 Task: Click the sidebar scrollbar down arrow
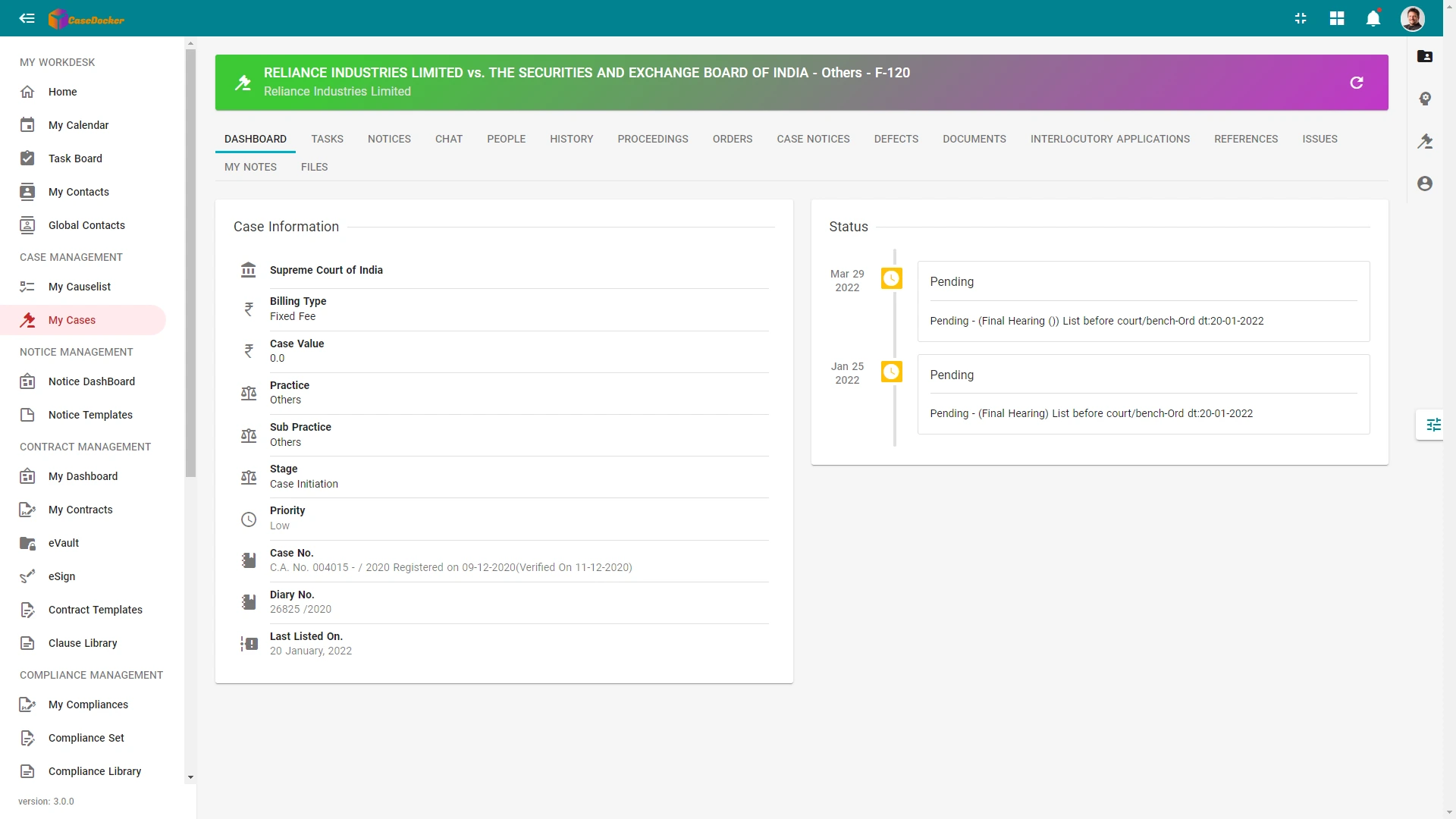190,777
